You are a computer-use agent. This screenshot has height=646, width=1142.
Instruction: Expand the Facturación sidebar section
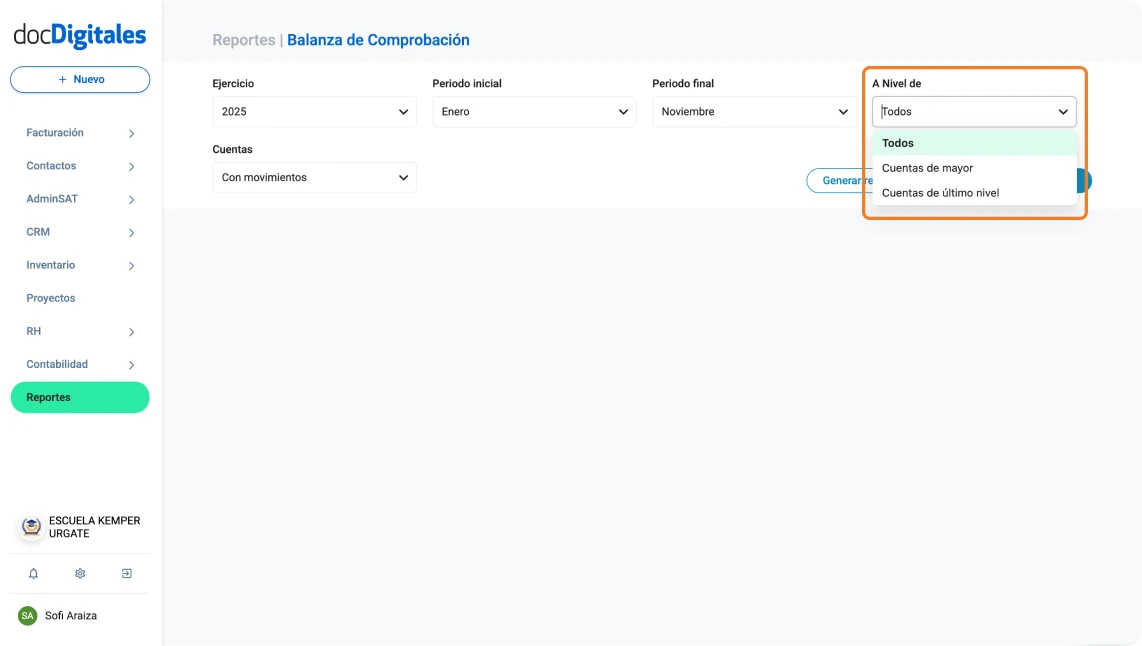(80, 132)
